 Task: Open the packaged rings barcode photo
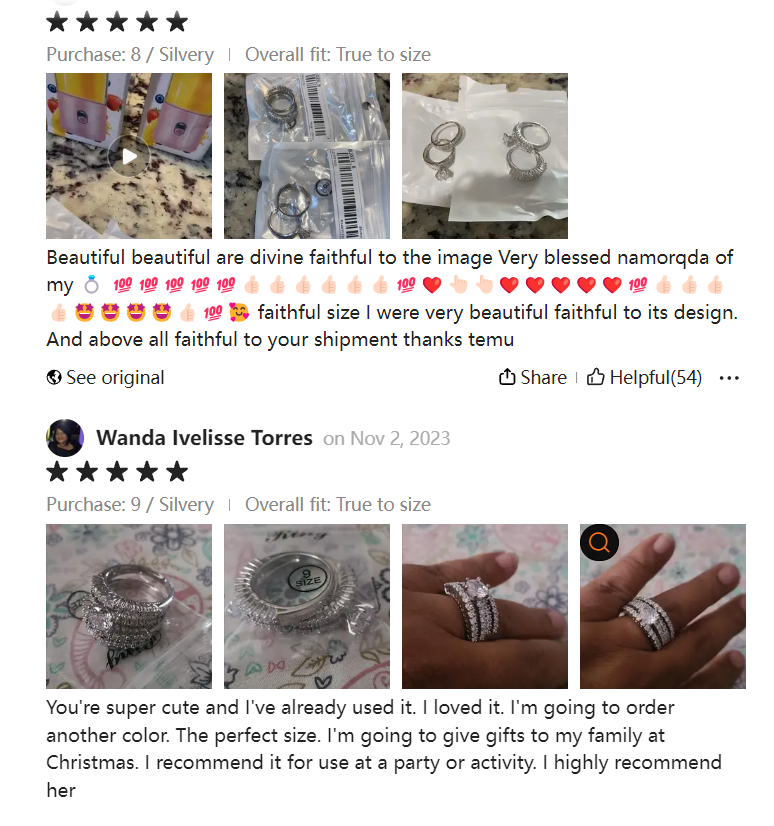tap(307, 156)
